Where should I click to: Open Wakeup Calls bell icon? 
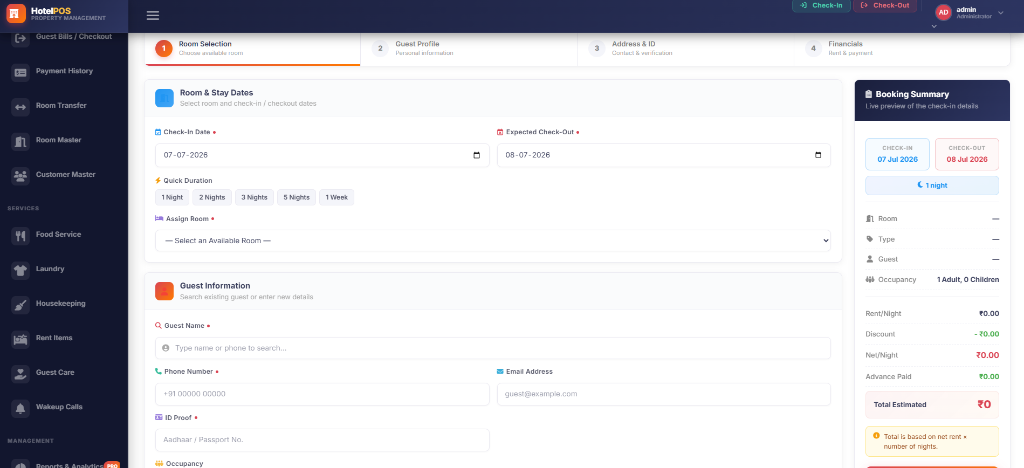pyautogui.click(x=20, y=407)
